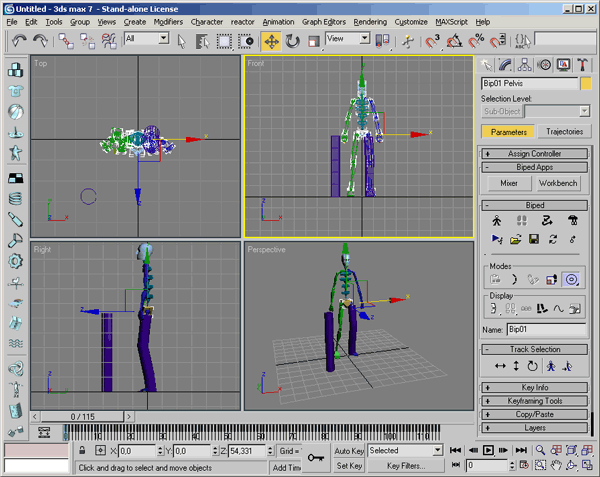Screen dimensions: 600x477
Task: Expand the Assign Controller rollout
Action: pyautogui.click(x=535, y=154)
